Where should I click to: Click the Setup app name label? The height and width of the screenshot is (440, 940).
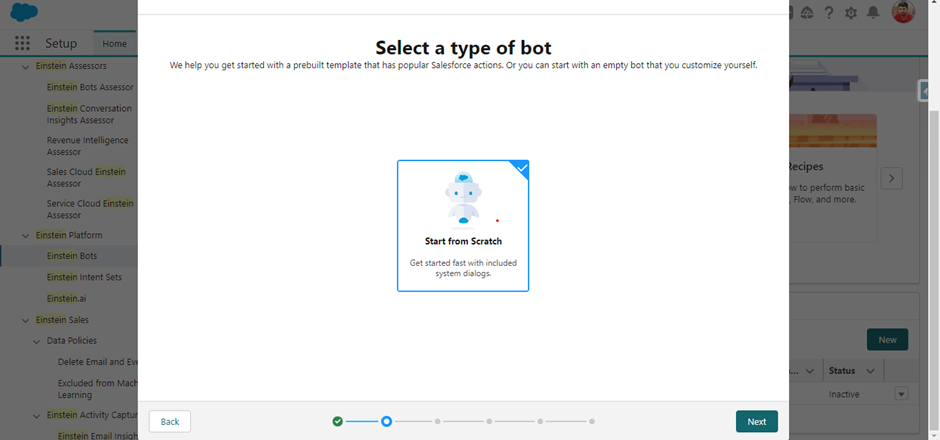click(61, 43)
